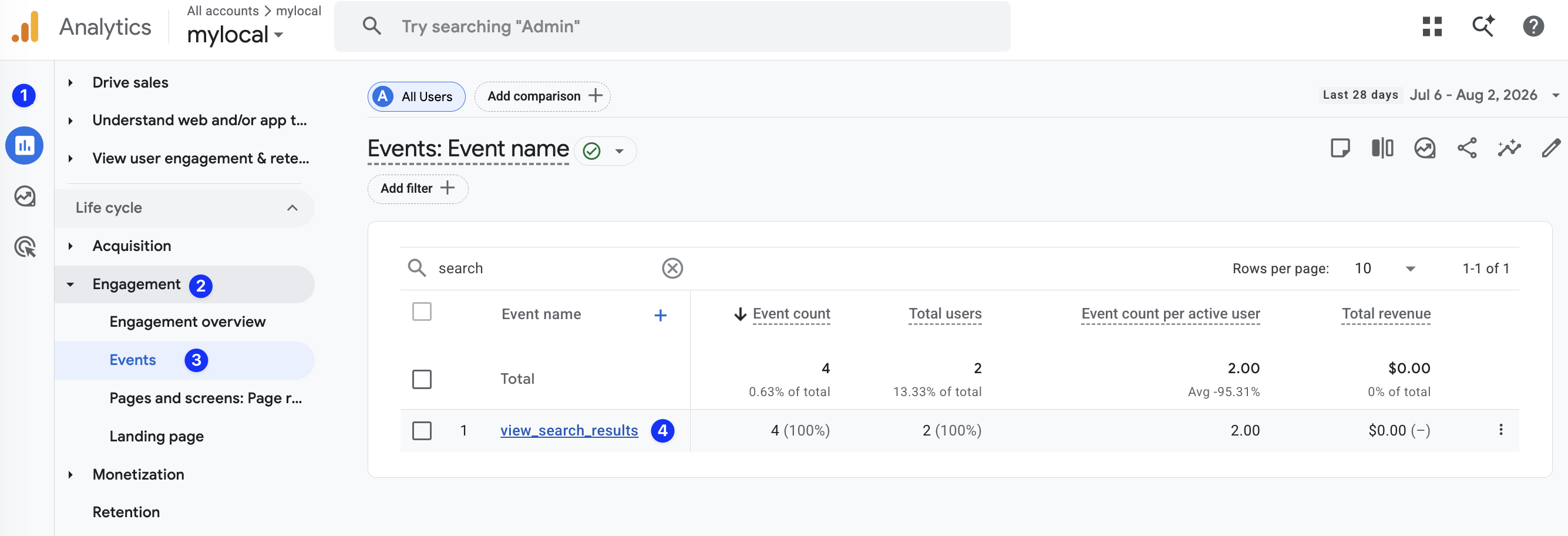The height and width of the screenshot is (536, 1568).
Task: Expand the Monetization section arrow
Action: (x=70, y=474)
